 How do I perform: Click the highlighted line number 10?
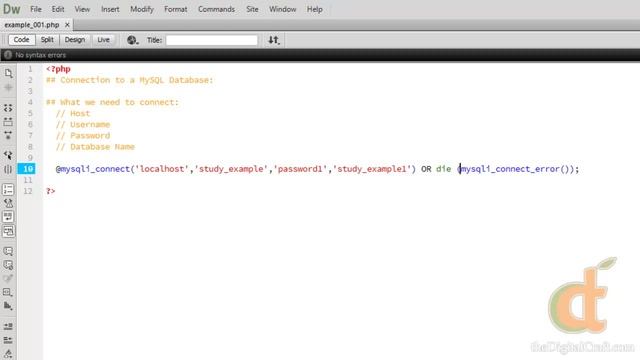click(x=28, y=169)
